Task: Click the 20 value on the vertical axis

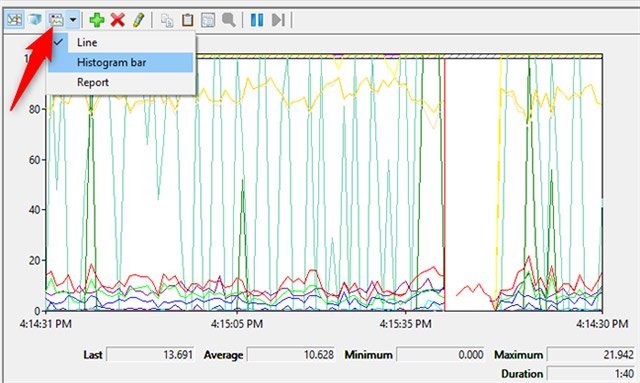Action: pos(34,260)
